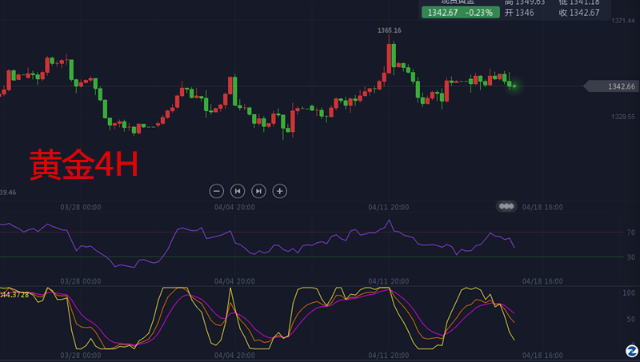This screenshot has height=362, width=640.
Task: Click the 1371.44 price axis label
Action: pyautogui.click(x=623, y=21)
